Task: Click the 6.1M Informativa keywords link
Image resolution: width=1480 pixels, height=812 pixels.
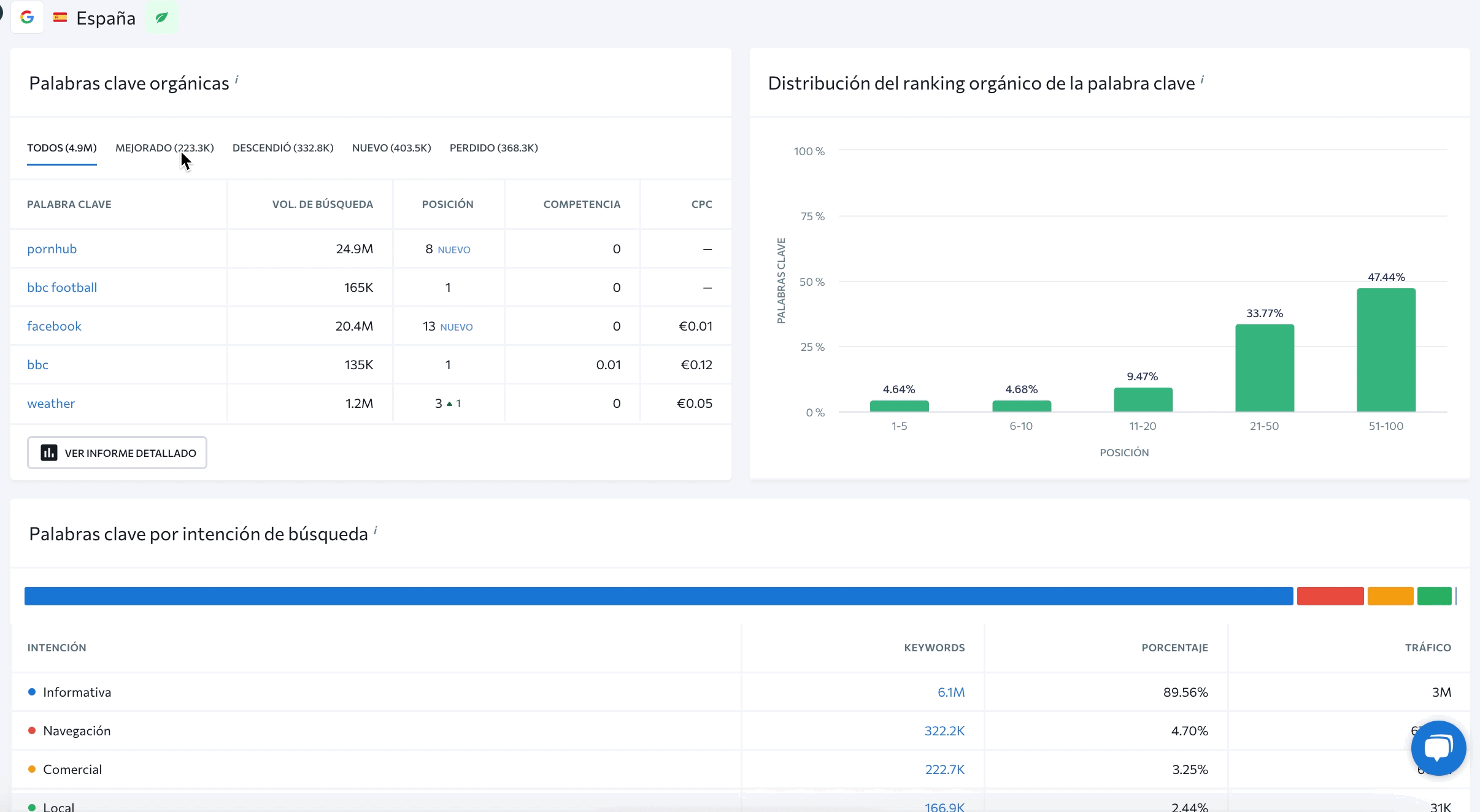Action: coord(950,692)
